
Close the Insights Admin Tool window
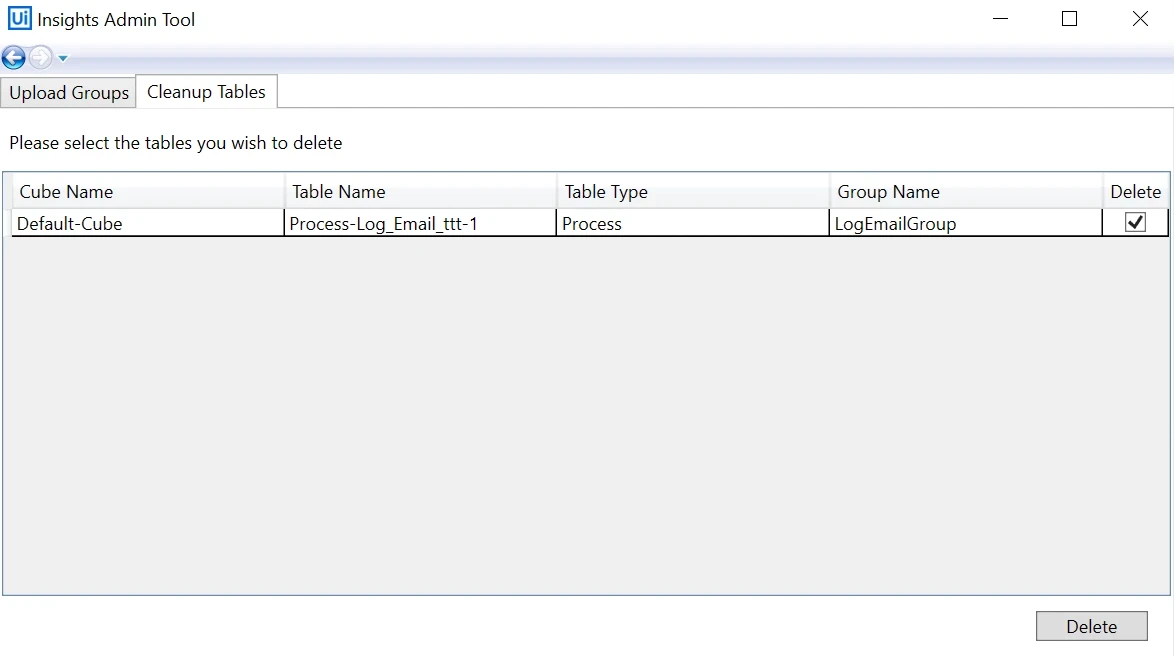pyautogui.click(x=1140, y=19)
